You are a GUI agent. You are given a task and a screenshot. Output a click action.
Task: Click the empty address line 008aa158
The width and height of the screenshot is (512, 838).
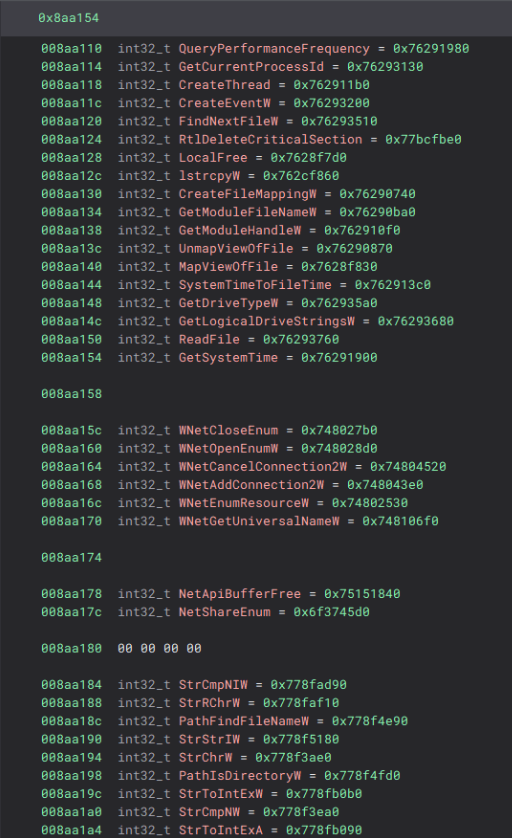[72, 394]
